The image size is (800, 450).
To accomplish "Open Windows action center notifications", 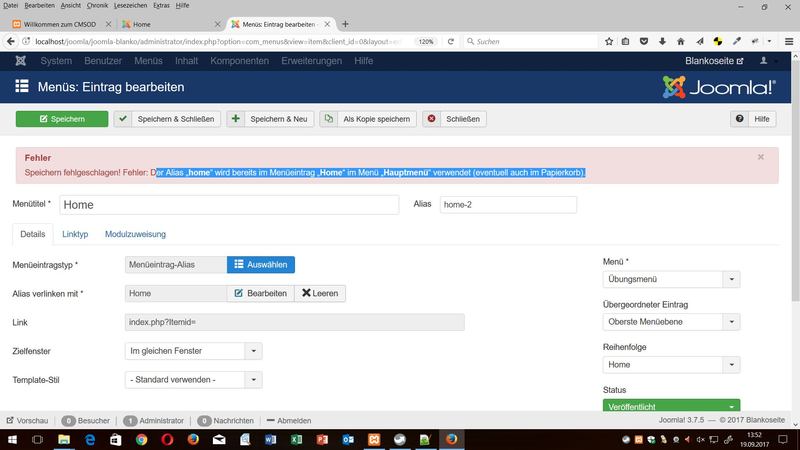I will (x=783, y=439).
